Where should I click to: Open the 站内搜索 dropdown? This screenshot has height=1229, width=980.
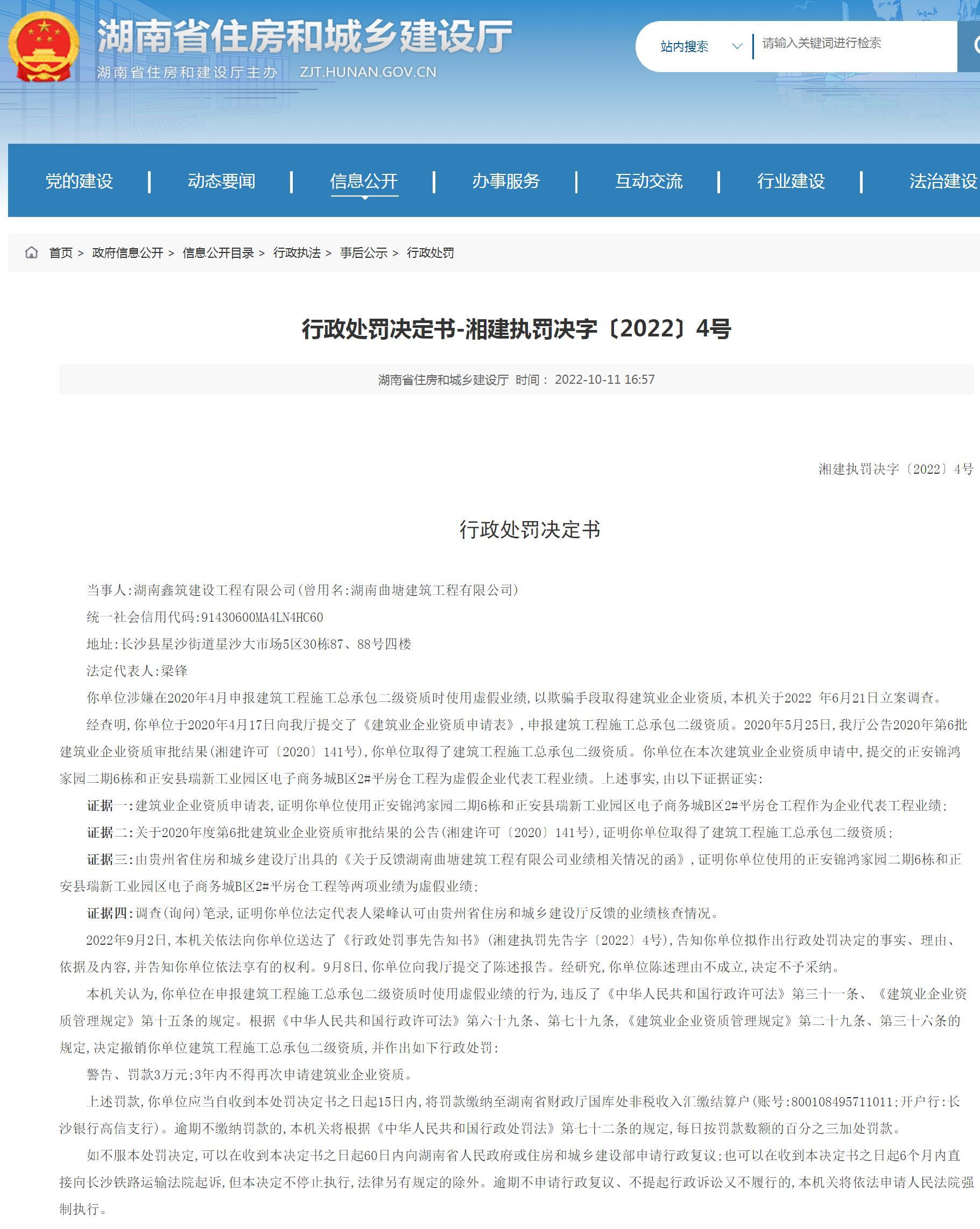701,46
